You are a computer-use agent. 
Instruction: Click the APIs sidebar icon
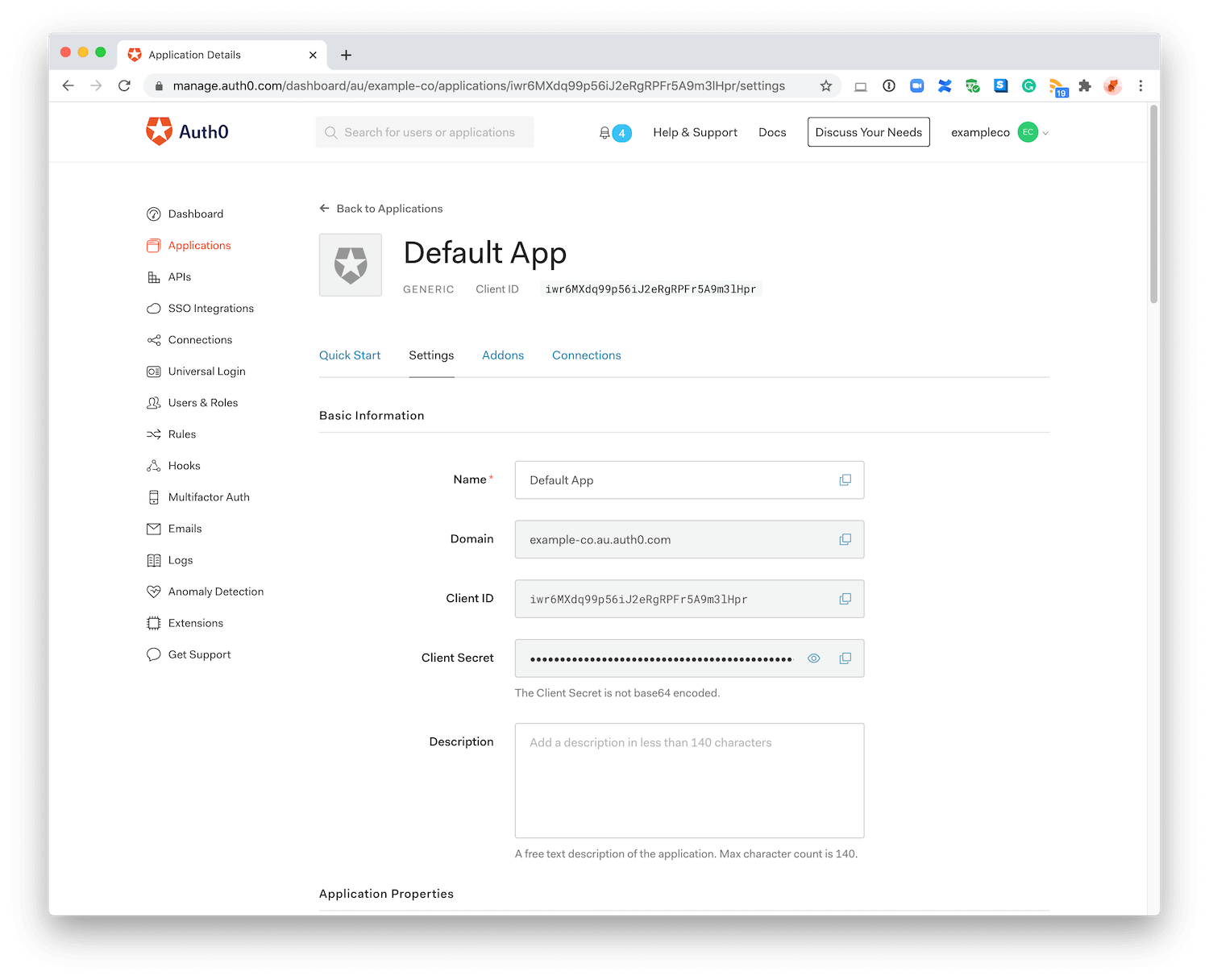pyautogui.click(x=154, y=277)
